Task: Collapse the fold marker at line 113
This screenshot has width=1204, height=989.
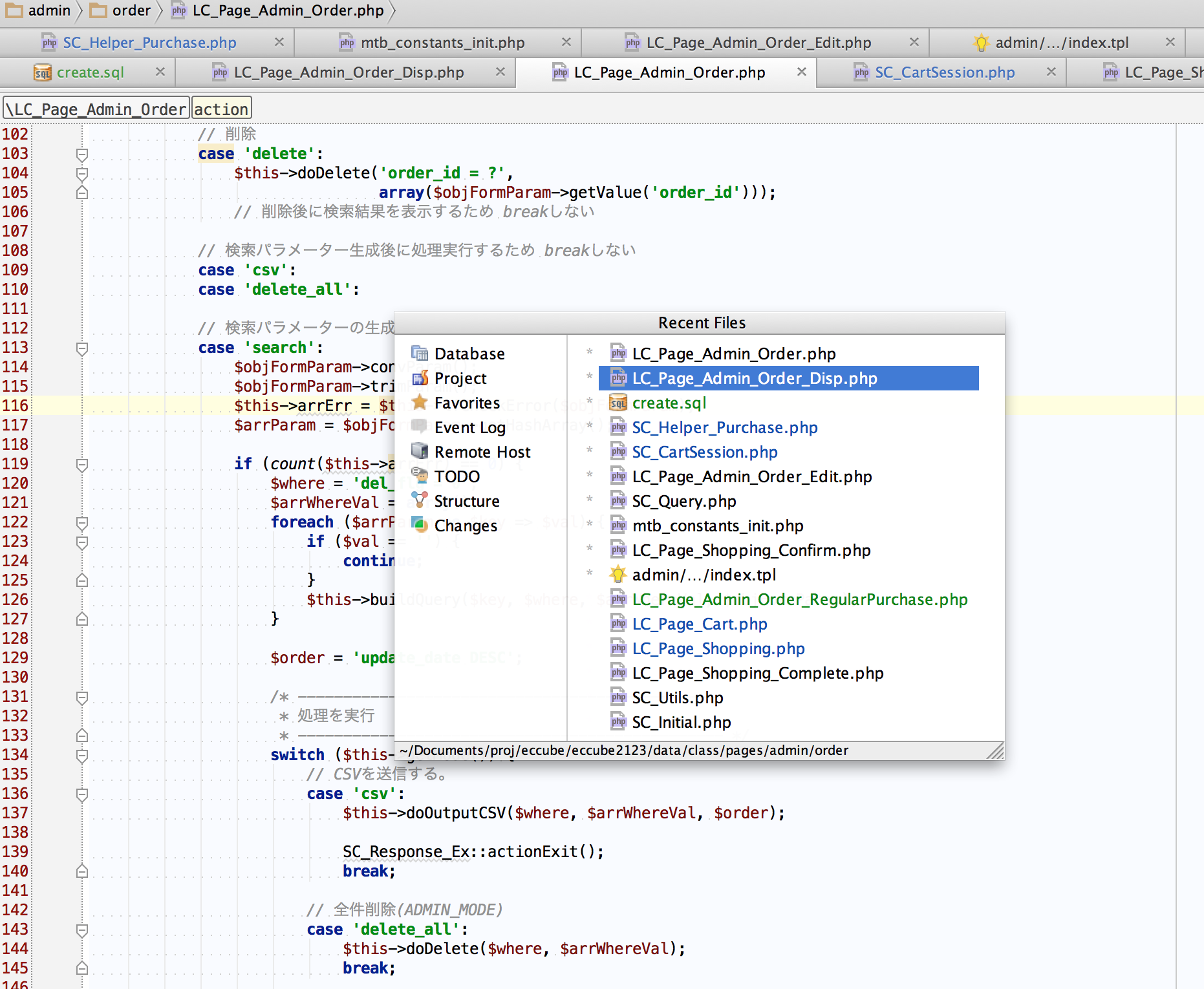Action: pyautogui.click(x=82, y=348)
